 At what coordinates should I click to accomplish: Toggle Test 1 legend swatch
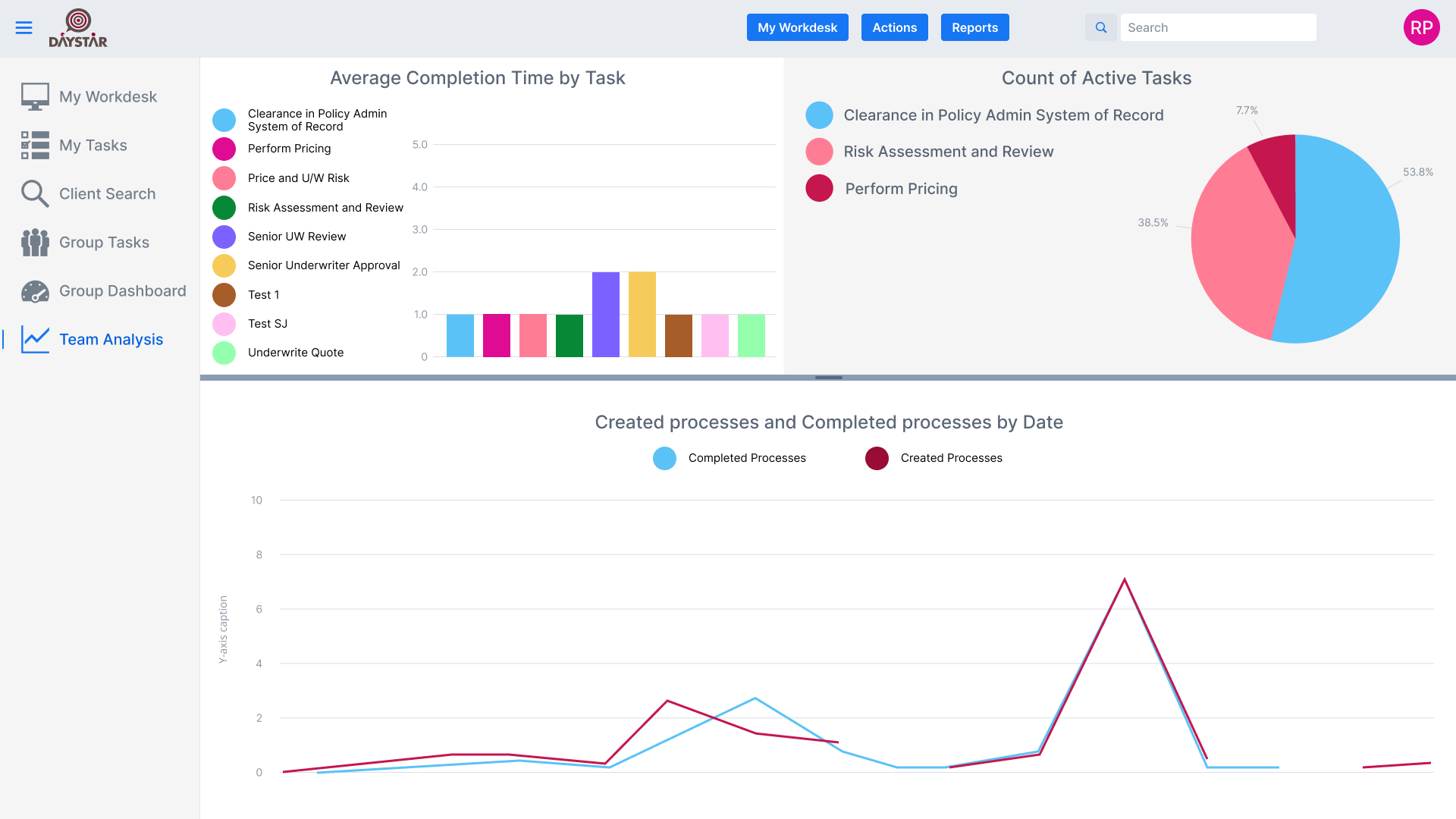(224, 295)
